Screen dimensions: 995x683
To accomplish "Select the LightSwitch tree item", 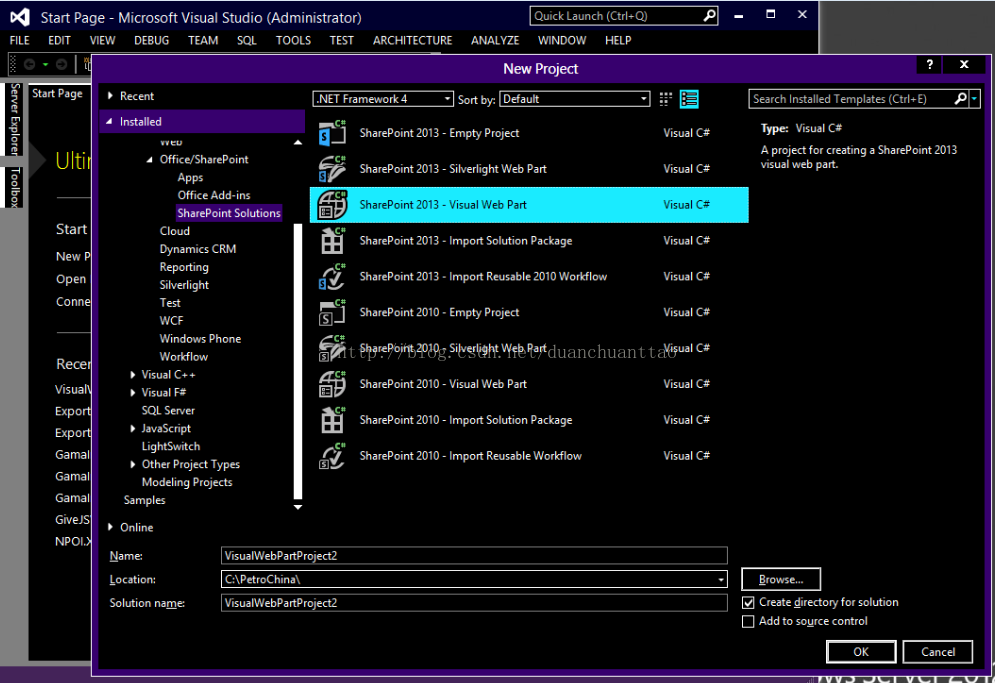I will pyautogui.click(x=171, y=446).
